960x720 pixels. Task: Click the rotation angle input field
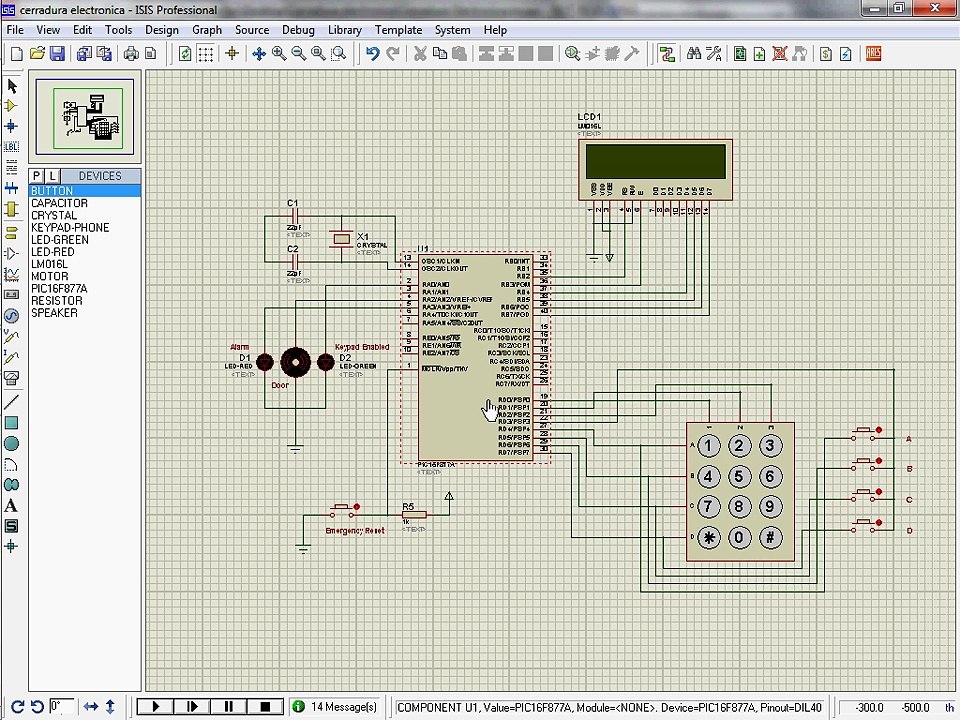pyautogui.click(x=62, y=707)
